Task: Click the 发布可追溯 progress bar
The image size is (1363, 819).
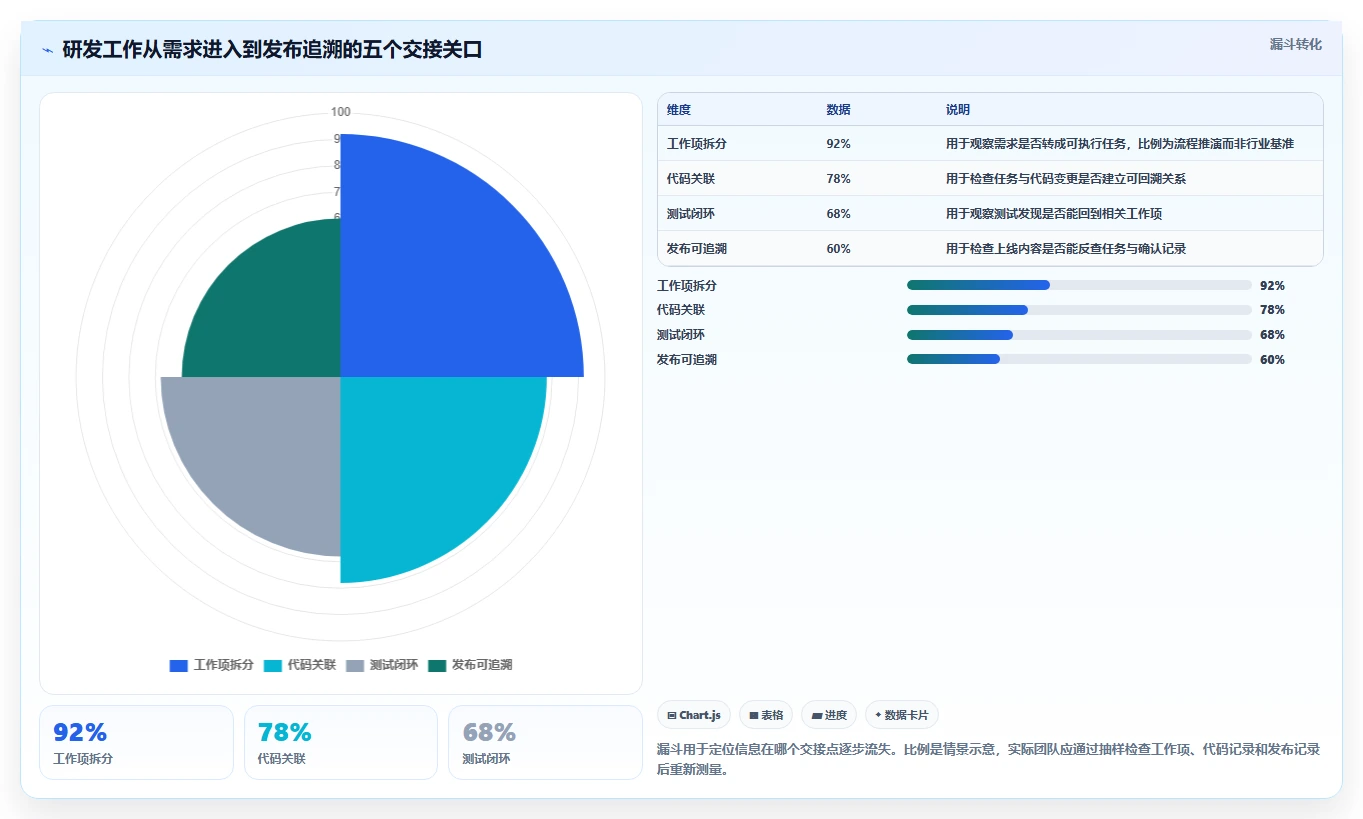Action: tap(1079, 359)
